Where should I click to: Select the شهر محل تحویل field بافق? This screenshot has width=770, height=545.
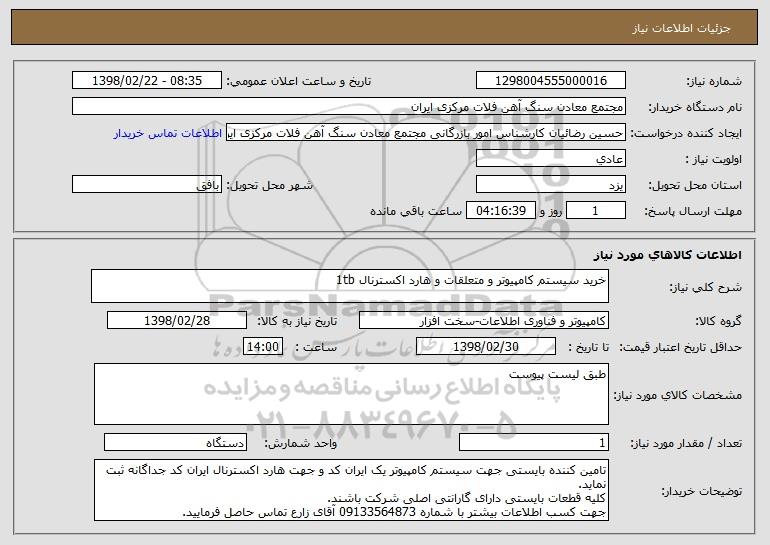click(x=147, y=185)
